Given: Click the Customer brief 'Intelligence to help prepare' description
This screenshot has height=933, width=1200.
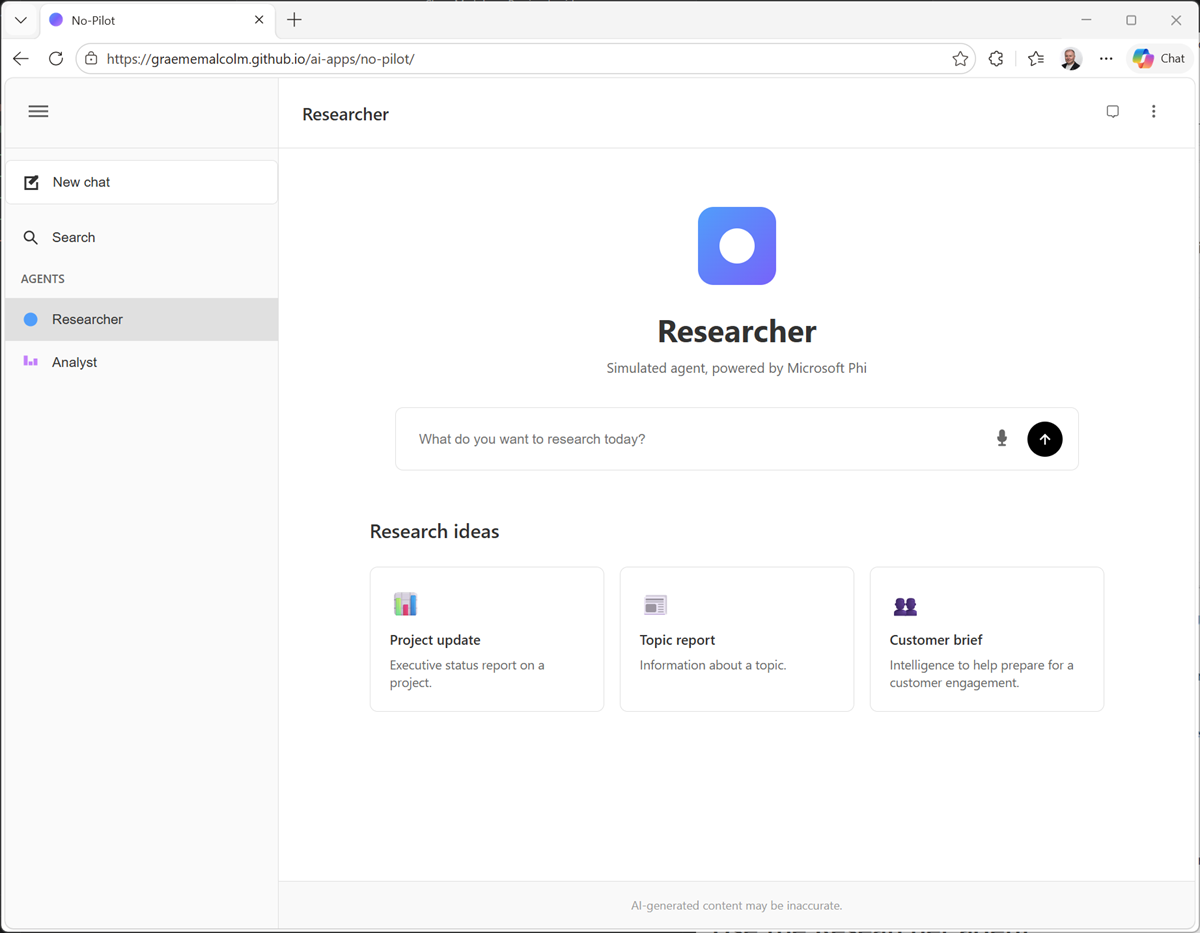Looking at the screenshot, I should coord(982,674).
